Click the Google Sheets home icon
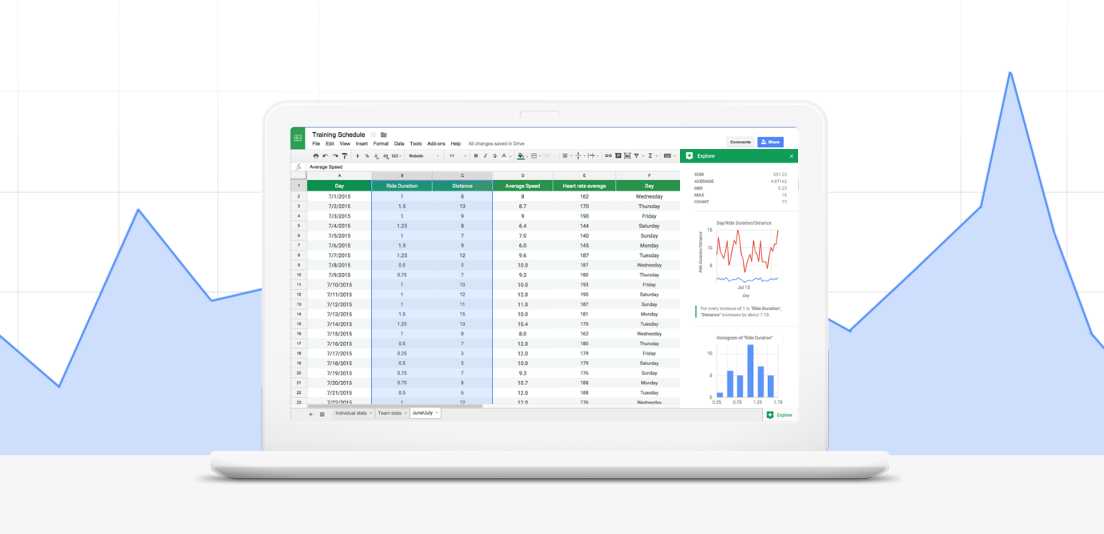 tap(298, 138)
